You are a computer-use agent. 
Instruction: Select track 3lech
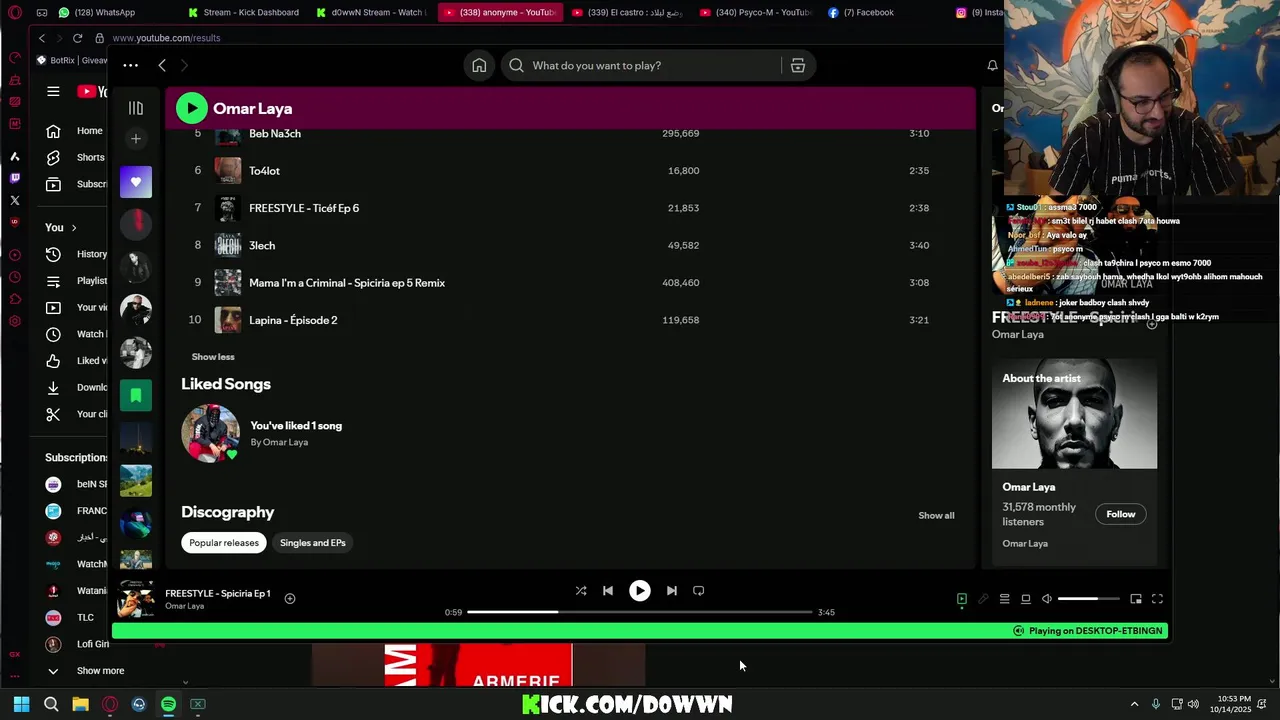coord(262,246)
